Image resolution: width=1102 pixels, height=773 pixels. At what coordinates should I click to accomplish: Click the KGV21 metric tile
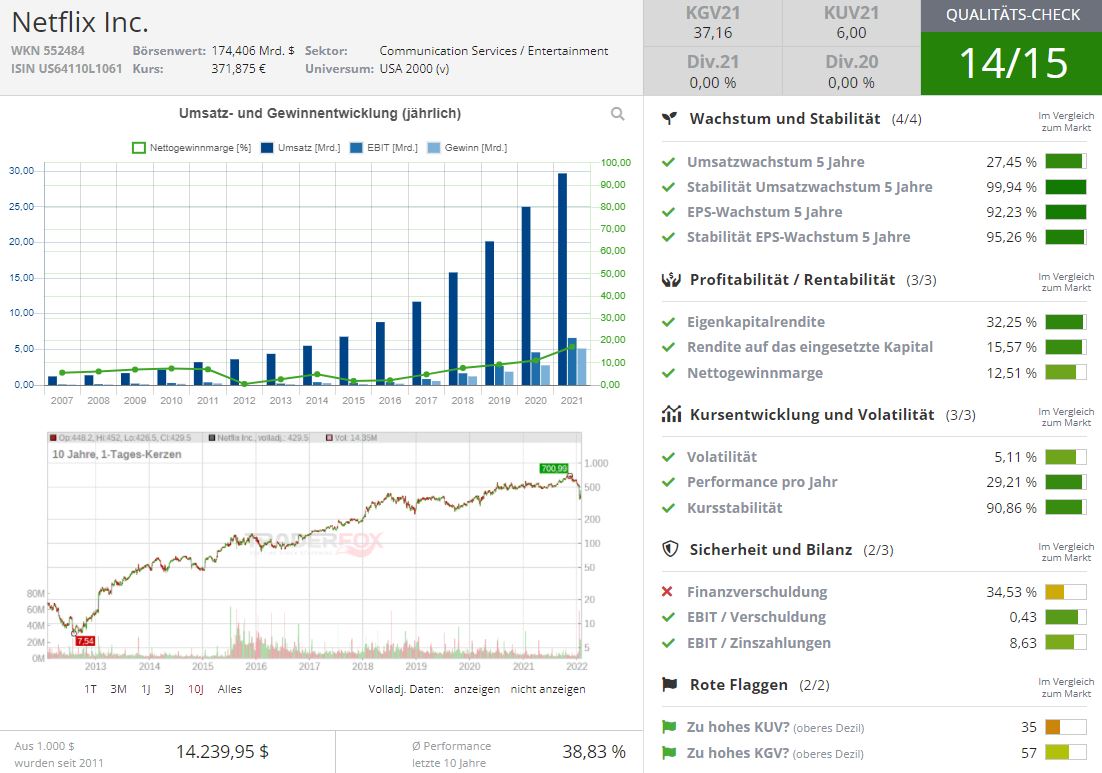[x=712, y=23]
